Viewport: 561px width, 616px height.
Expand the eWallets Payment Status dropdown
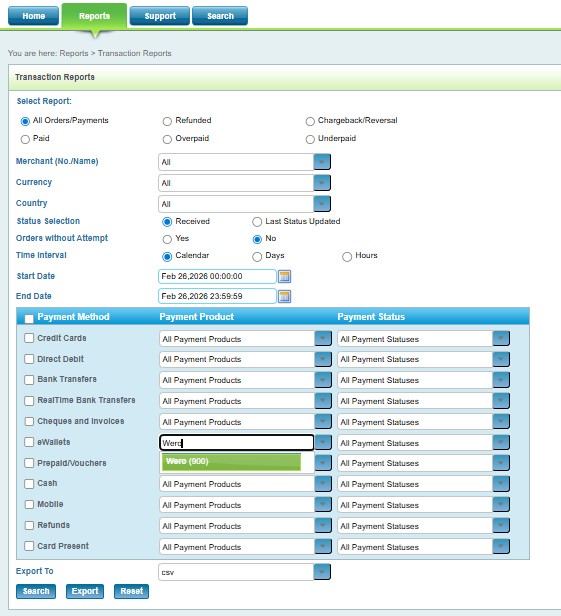coord(501,442)
